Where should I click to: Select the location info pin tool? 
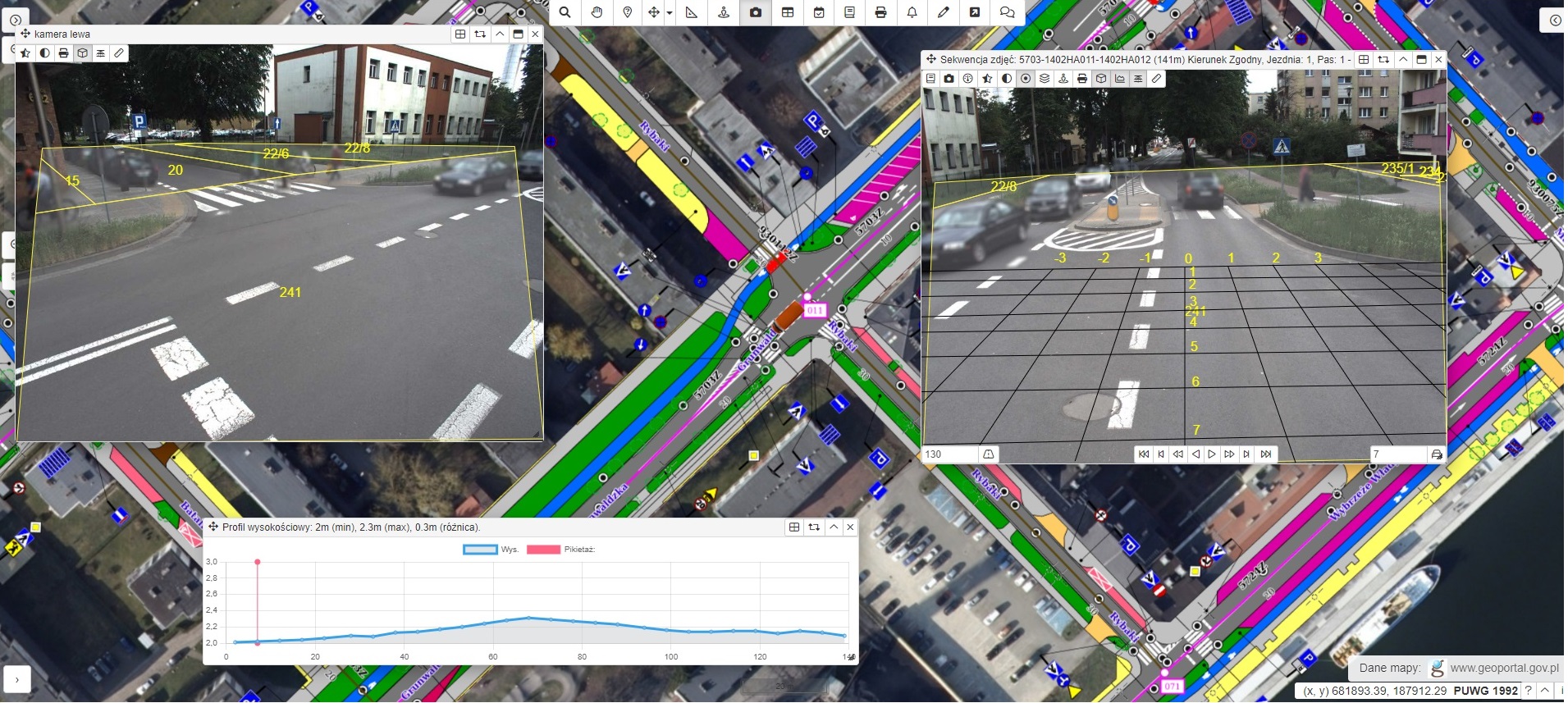pos(628,12)
